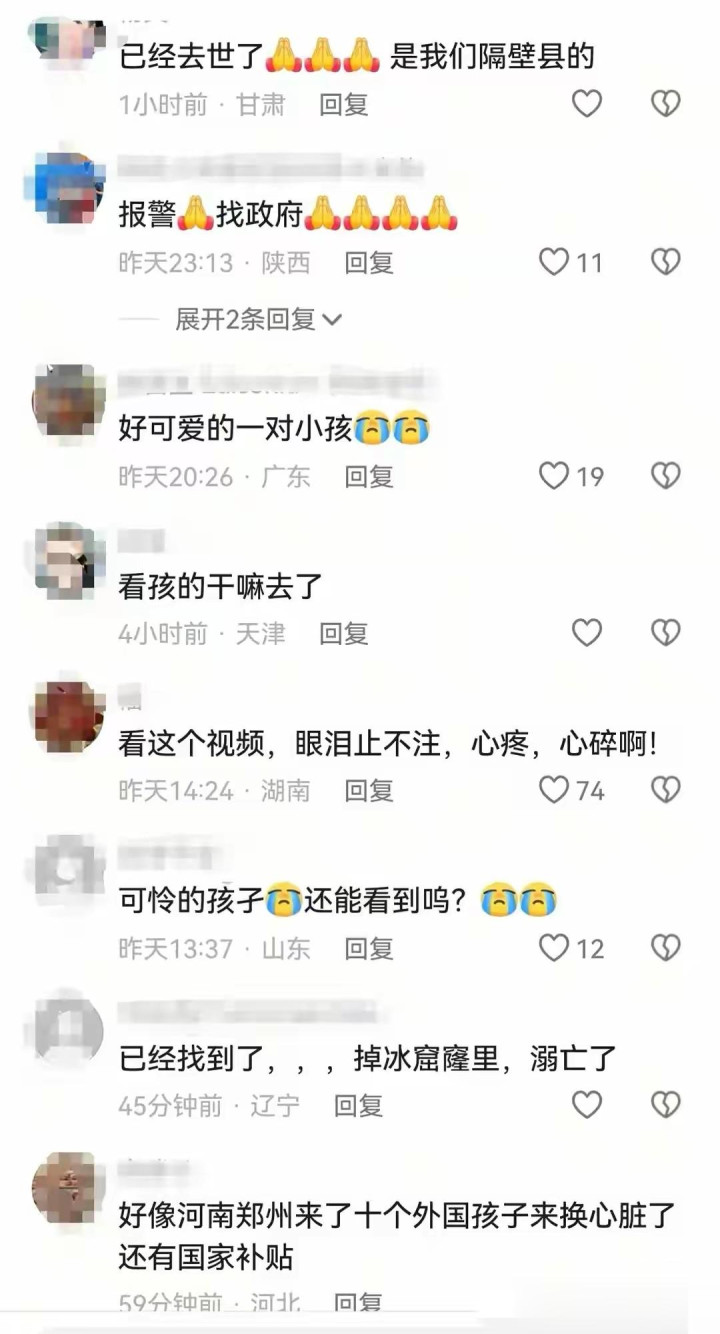Dislike the 广东 comment posted 昨天20:26
720x1334 pixels.
tap(666, 475)
